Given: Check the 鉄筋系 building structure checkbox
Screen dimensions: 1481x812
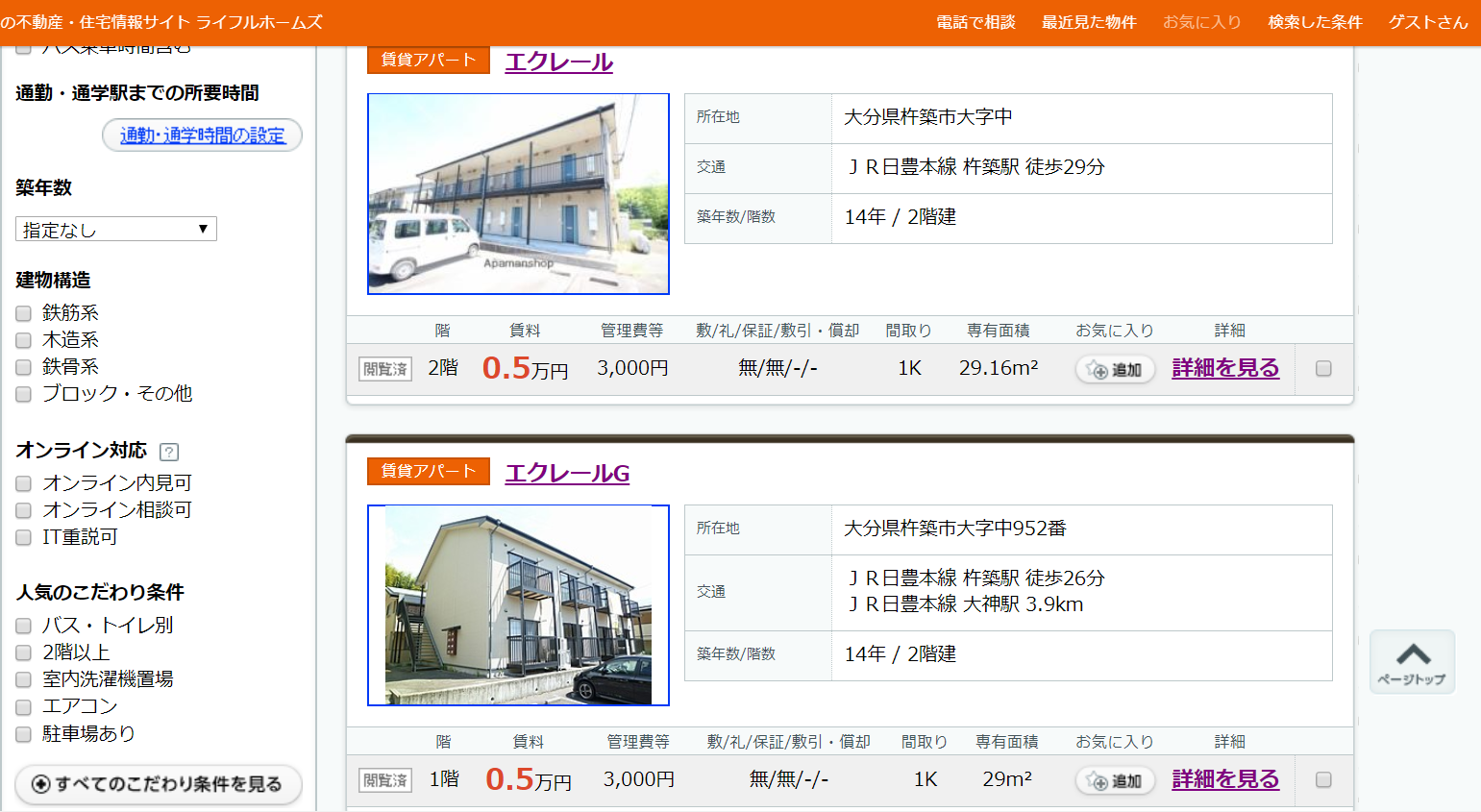Looking at the screenshot, I should pyautogui.click(x=24, y=313).
